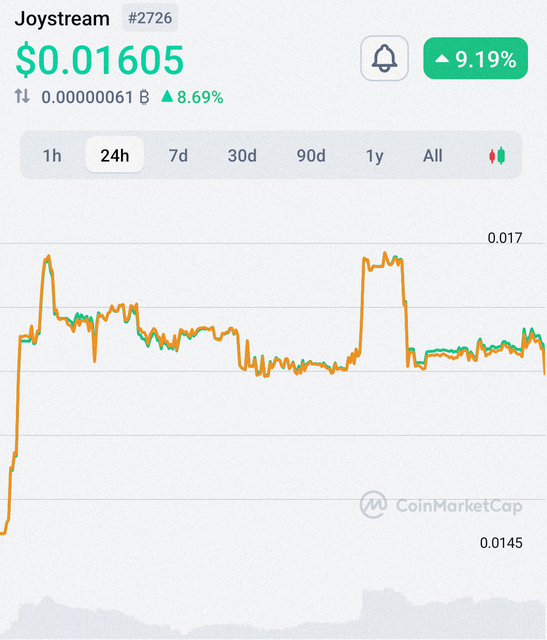Switch chart to 30d range
This screenshot has height=640, width=547.
(242, 156)
